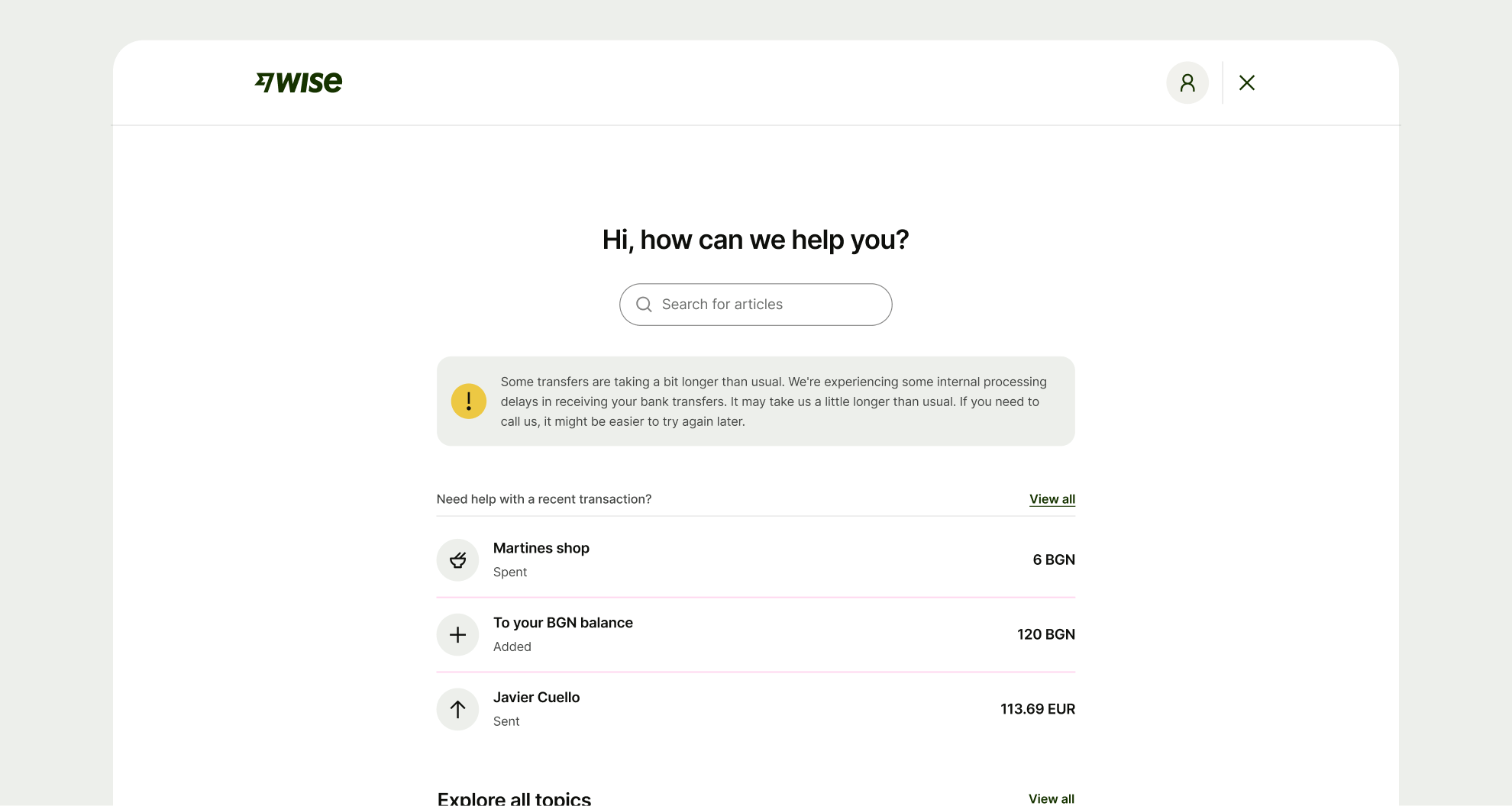Click the Explore all topics heading

point(514,798)
